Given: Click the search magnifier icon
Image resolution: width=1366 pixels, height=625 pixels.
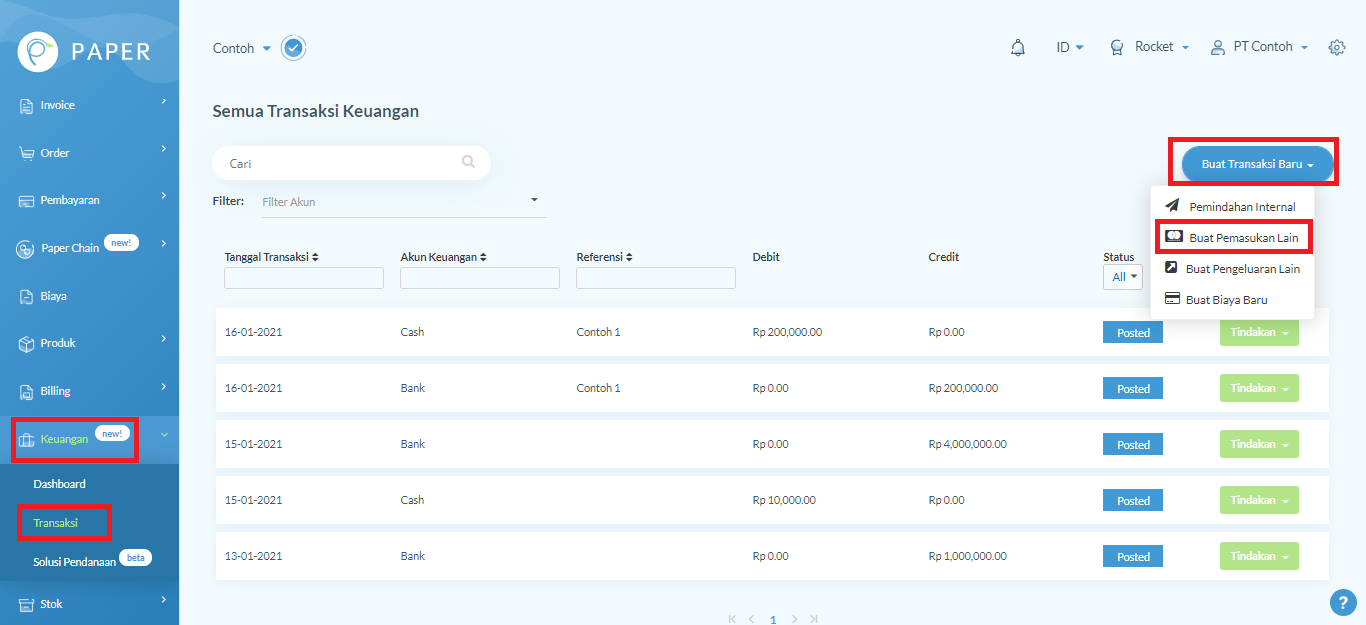Looking at the screenshot, I should [468, 162].
